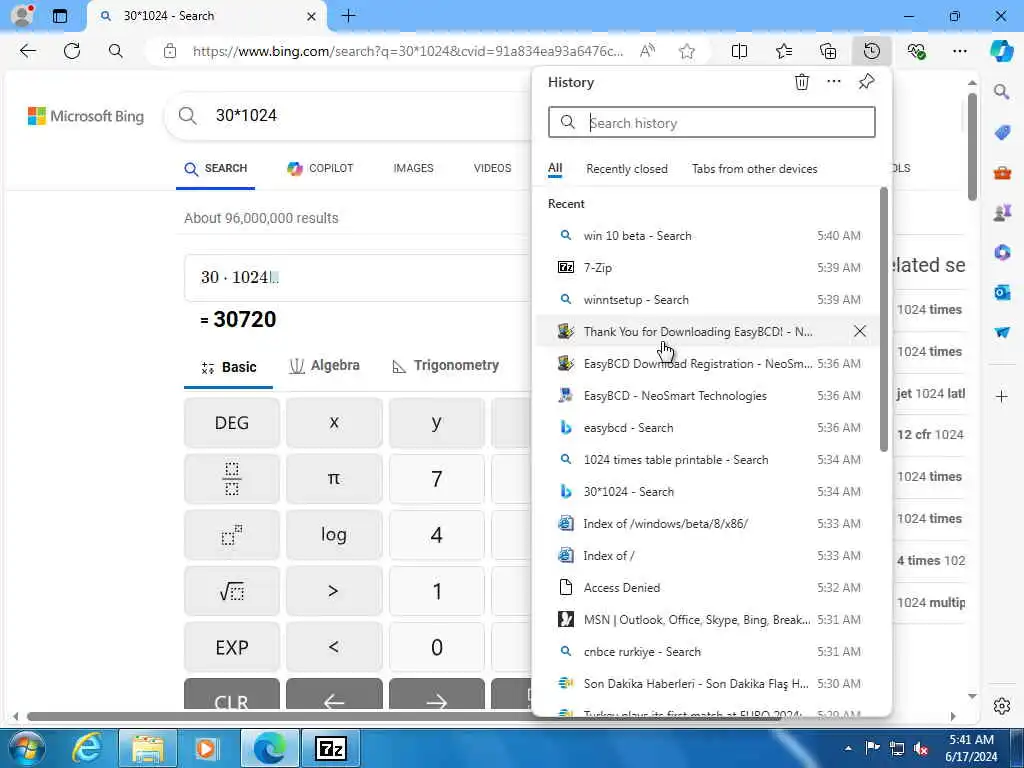Open cnbce rurkiye - Search entry

coord(709,652)
